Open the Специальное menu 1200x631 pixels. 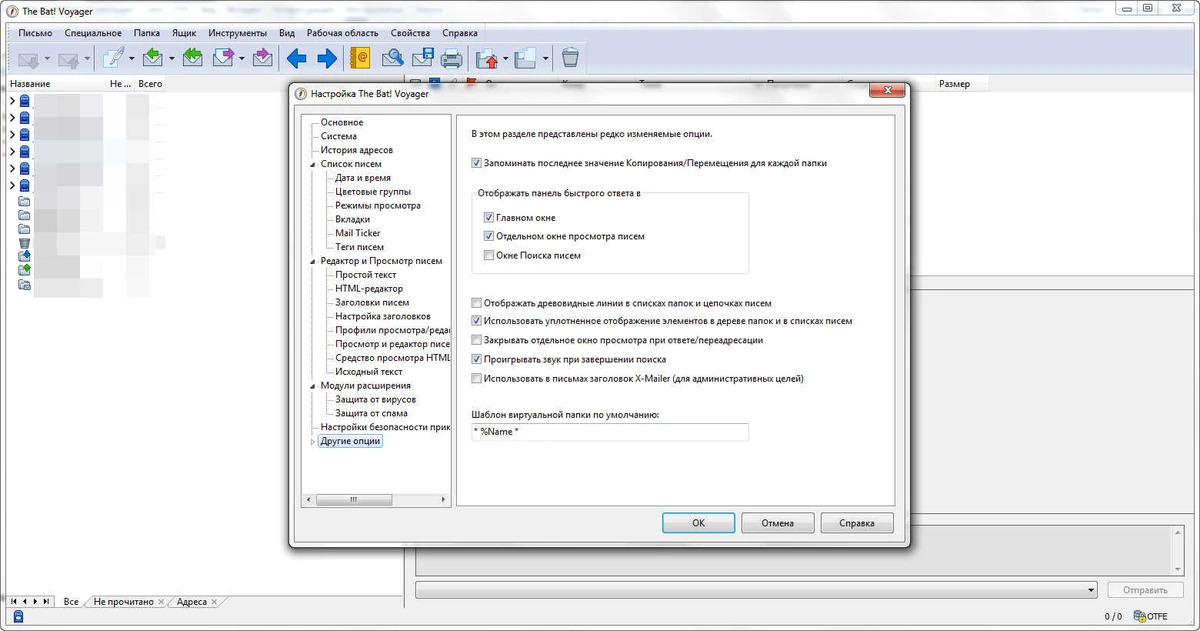coord(93,33)
